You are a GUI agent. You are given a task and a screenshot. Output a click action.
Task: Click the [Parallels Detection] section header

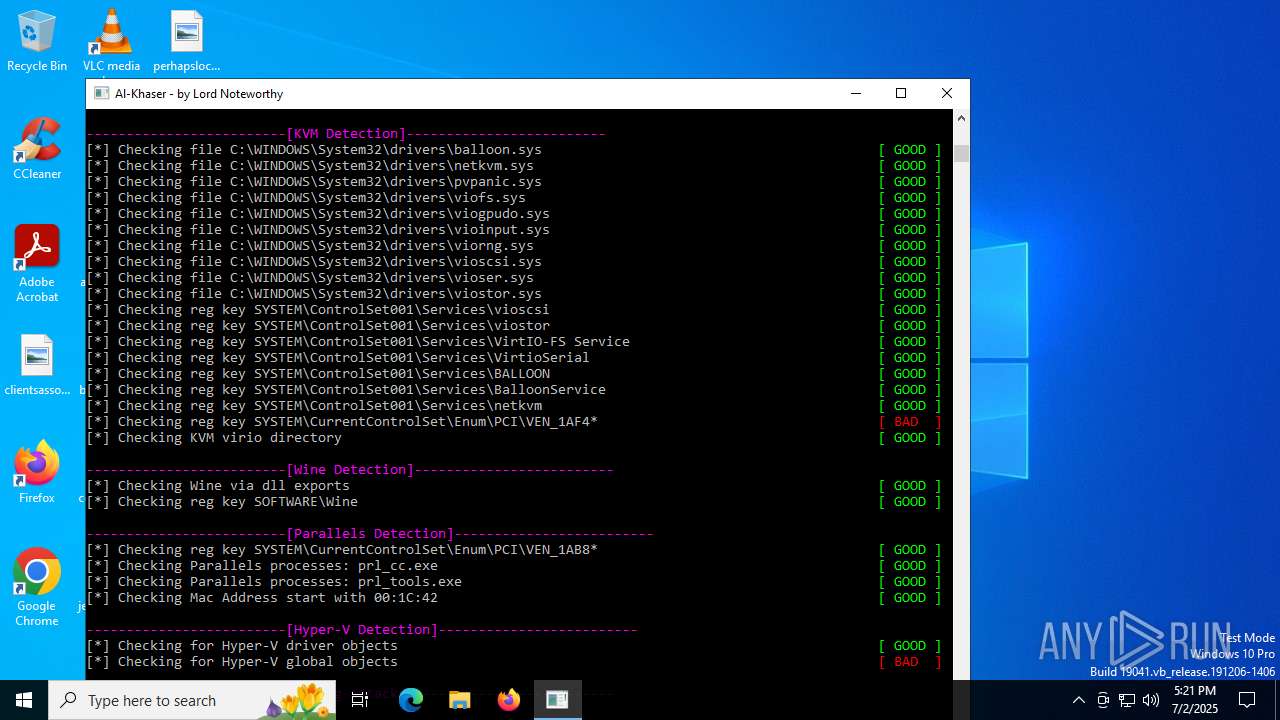[370, 533]
